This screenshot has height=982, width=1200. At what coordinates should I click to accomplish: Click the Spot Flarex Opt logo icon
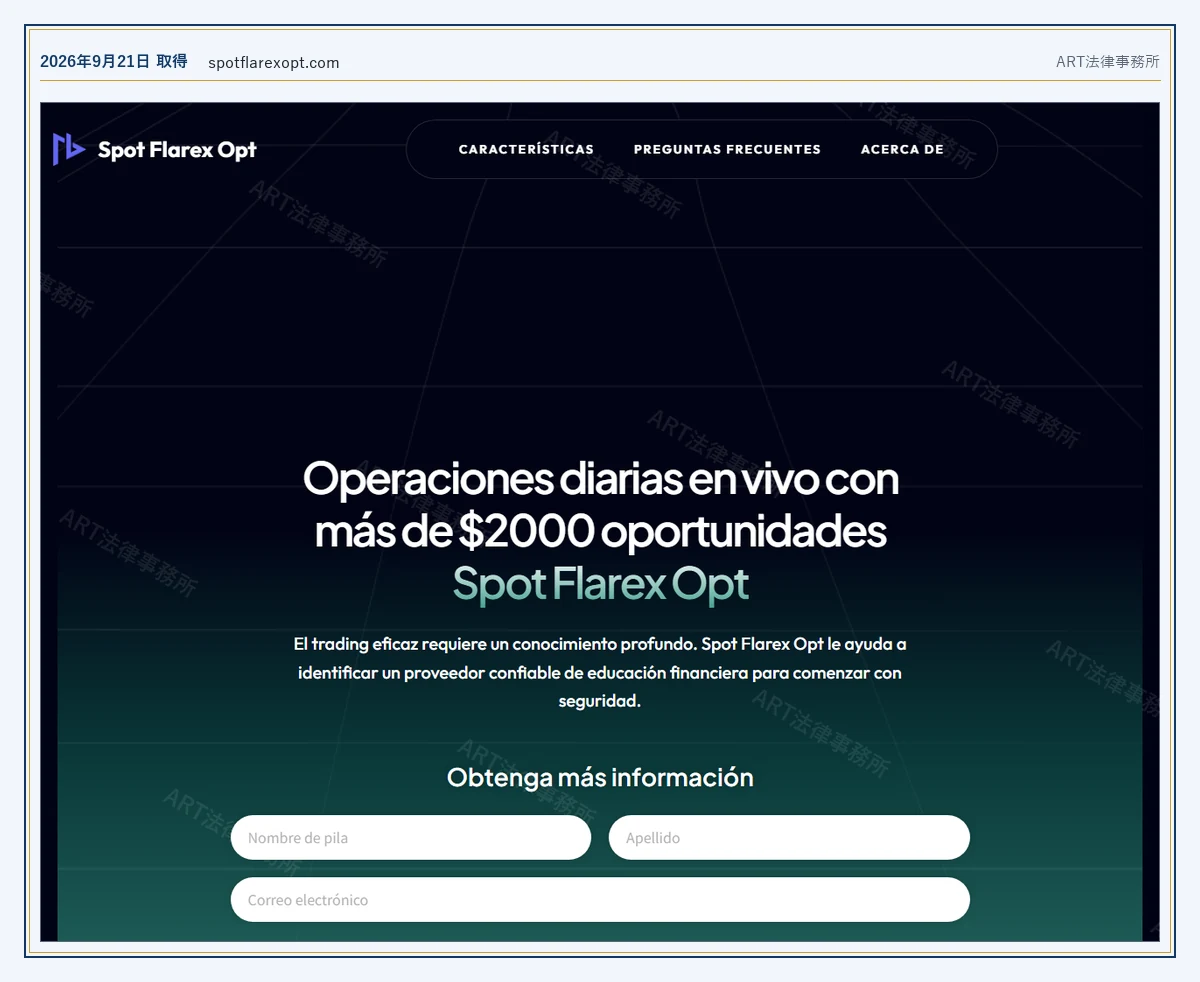click(69, 149)
